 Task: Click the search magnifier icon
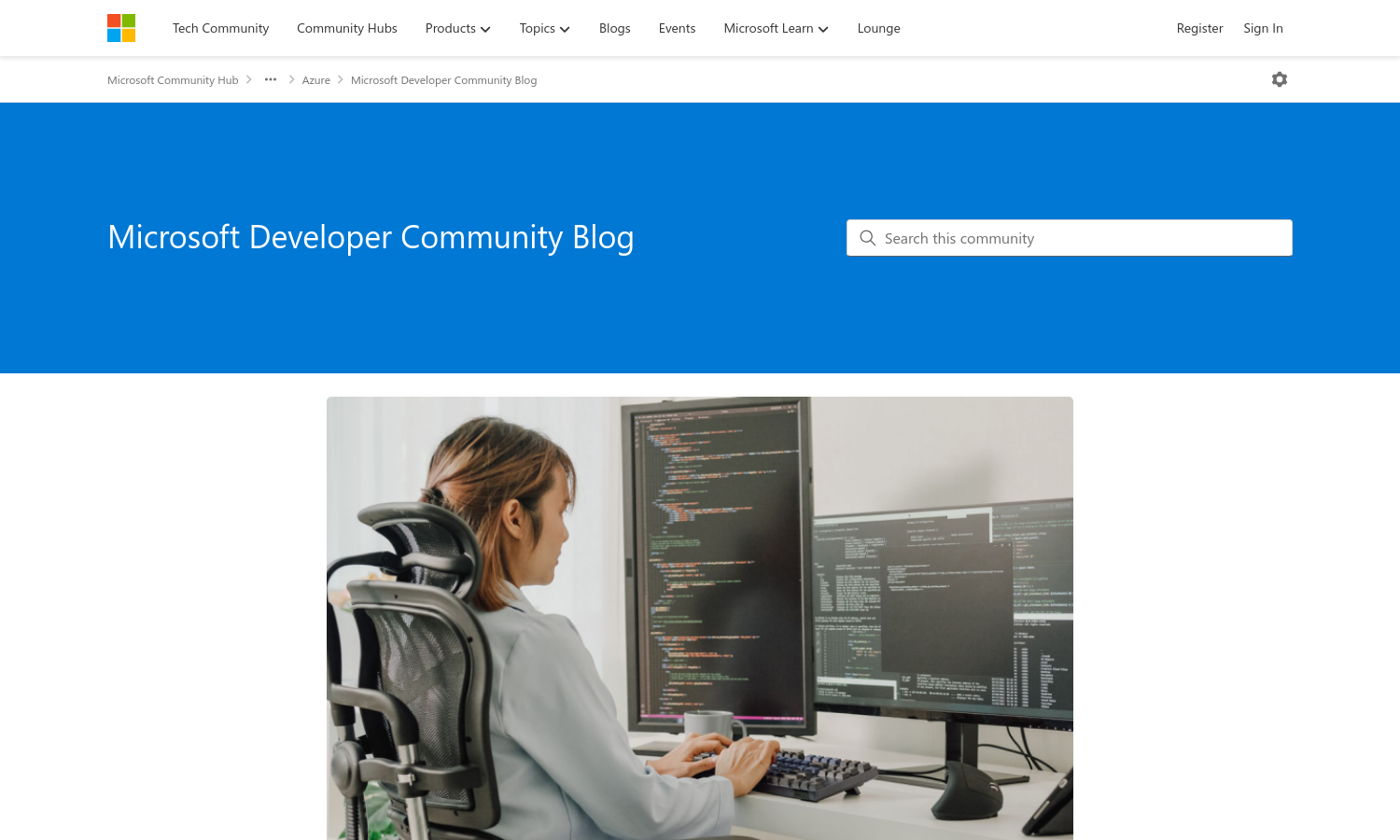click(x=867, y=238)
